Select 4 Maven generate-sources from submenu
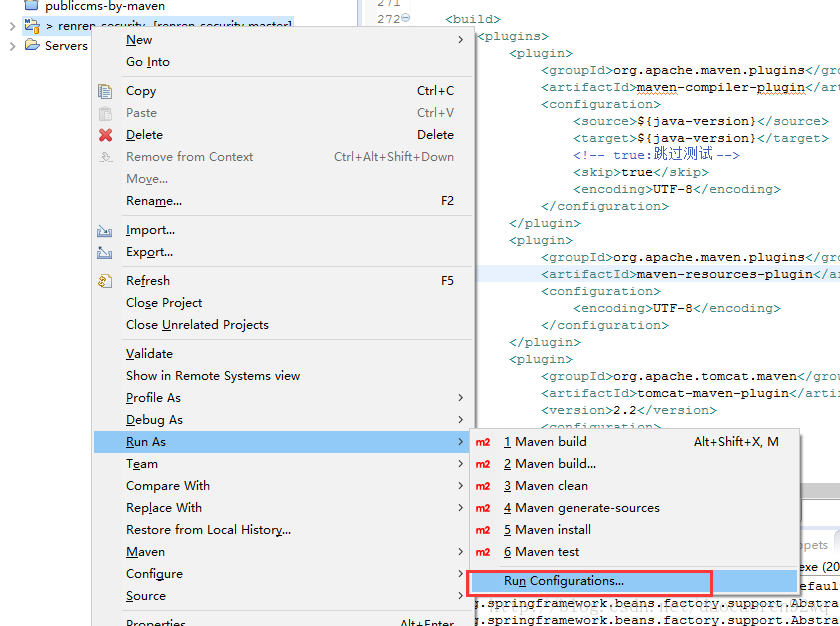This screenshot has width=840, height=626. [634, 508]
